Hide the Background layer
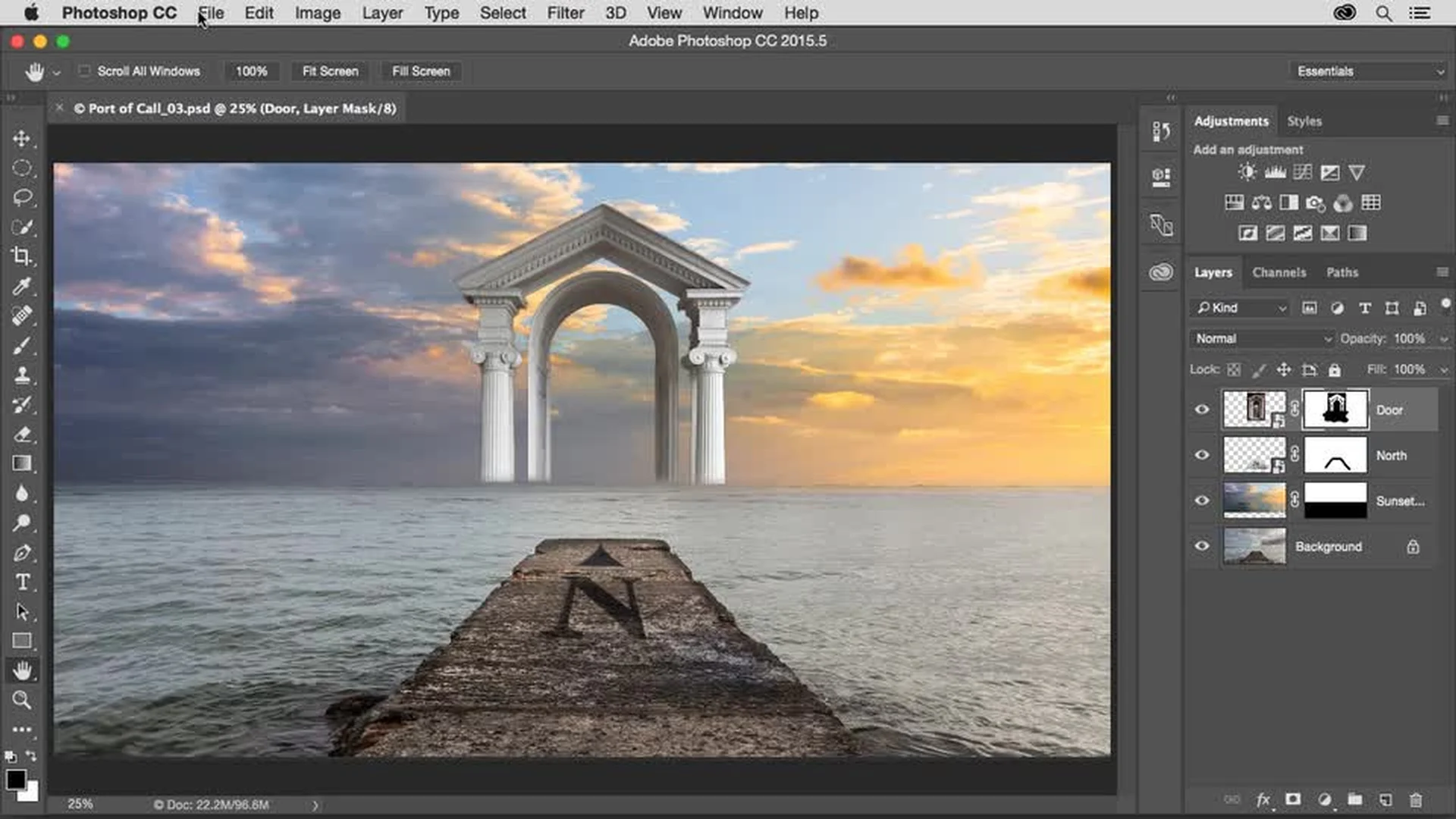 1202,546
